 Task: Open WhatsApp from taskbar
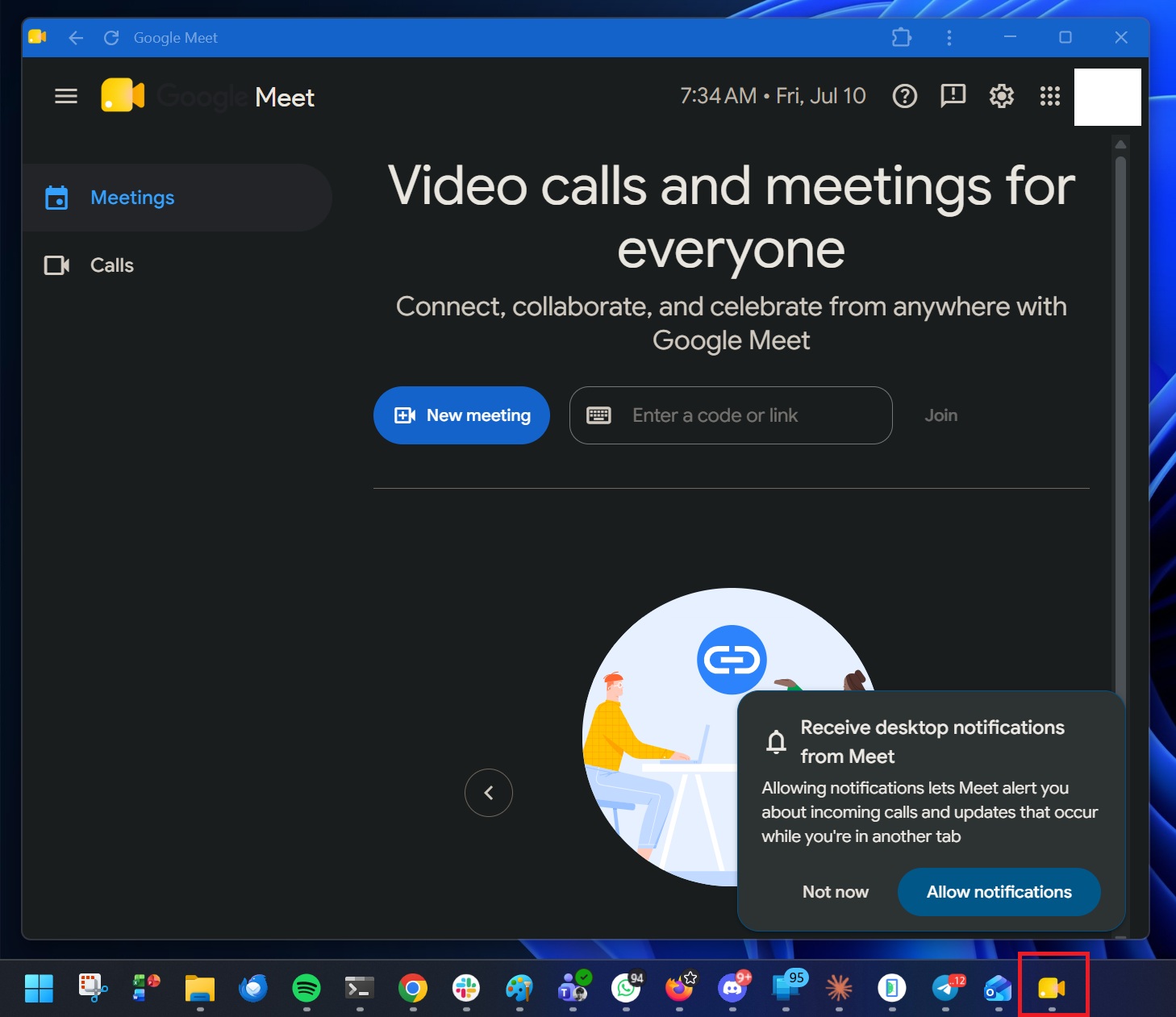click(x=627, y=988)
